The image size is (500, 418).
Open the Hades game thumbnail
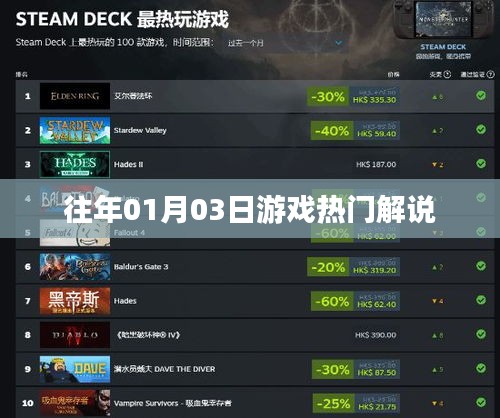coord(75,301)
